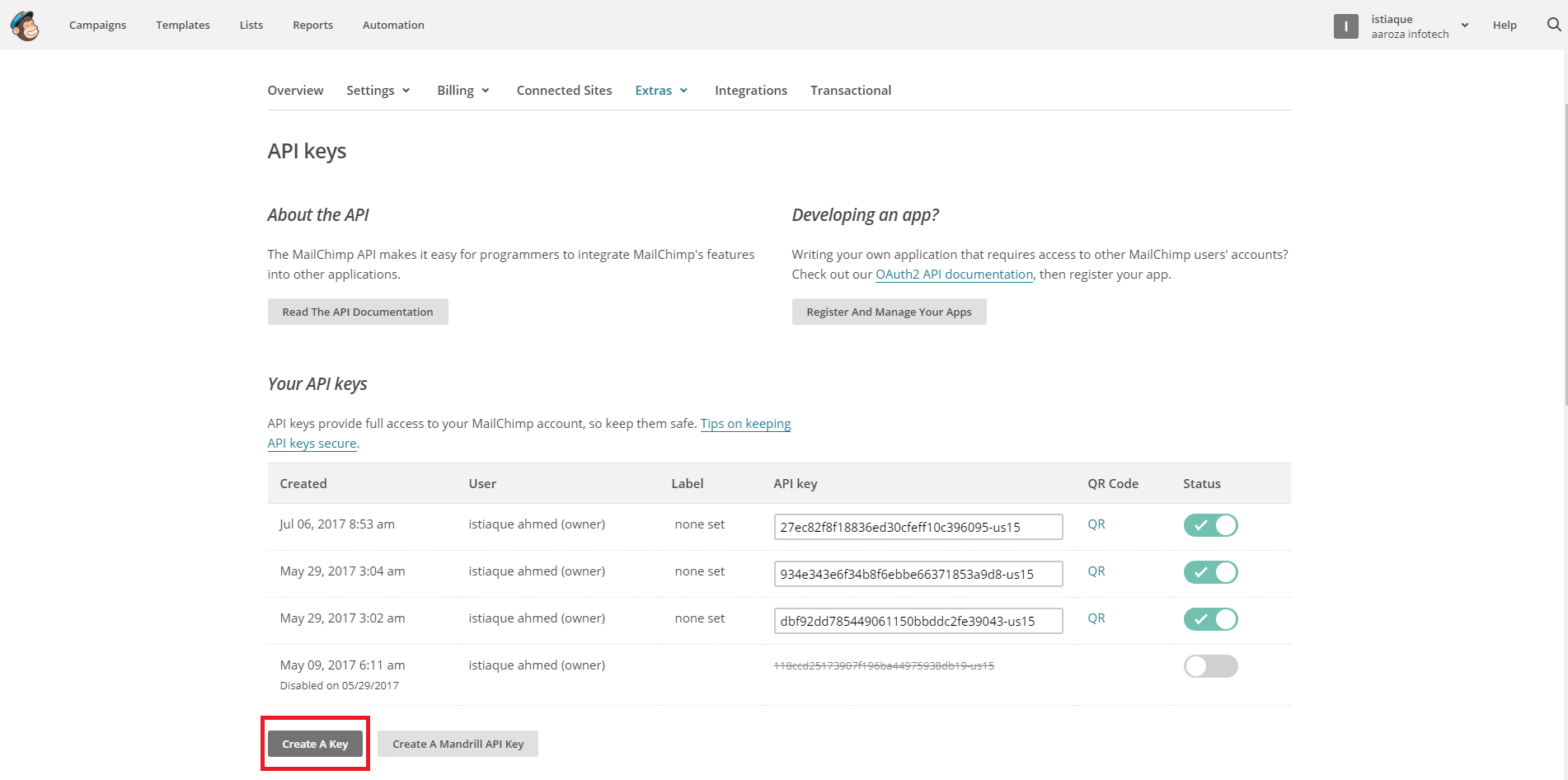Select the first API key text field
The height and width of the screenshot is (780, 1568).
click(x=918, y=527)
